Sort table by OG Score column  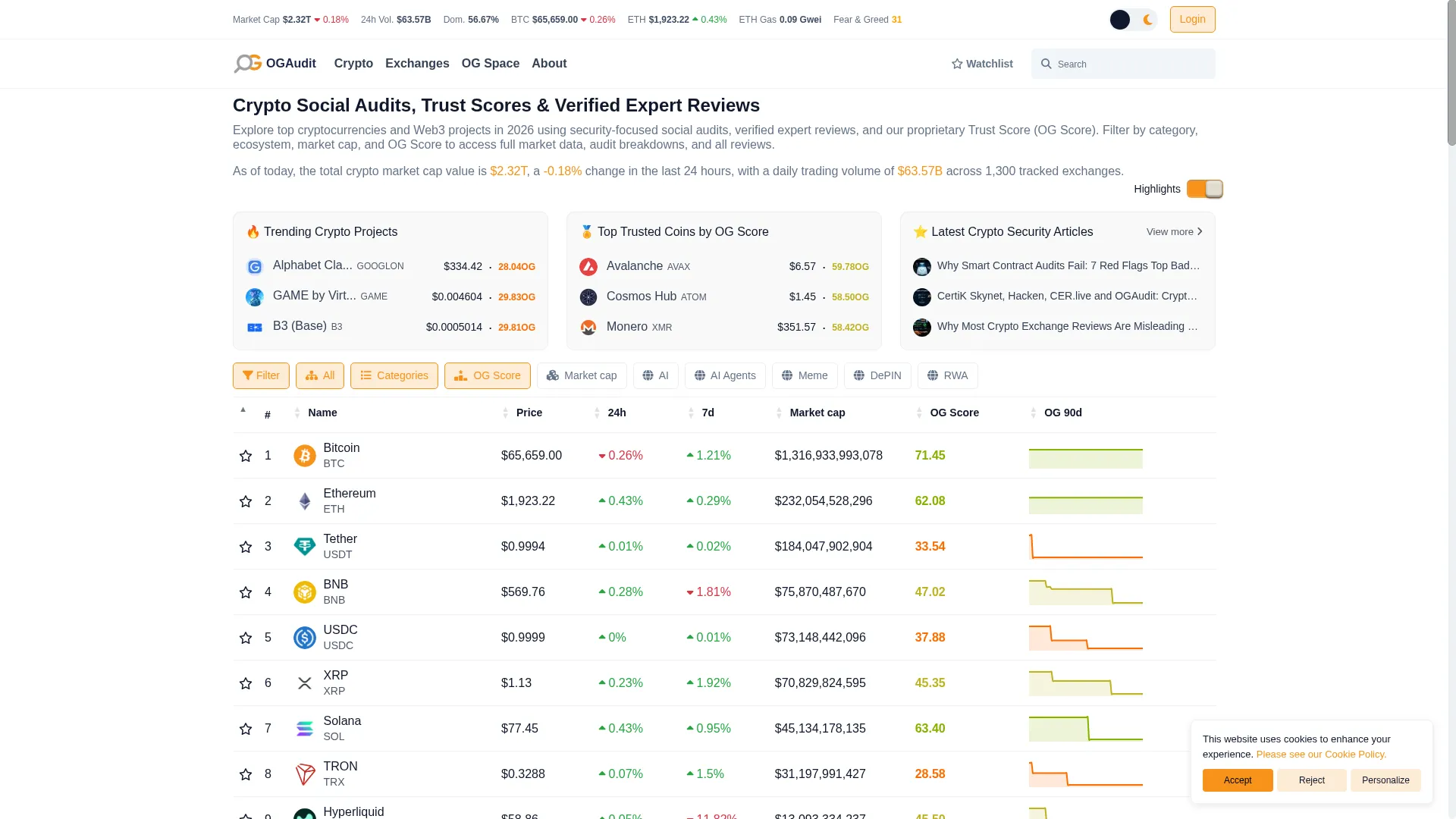point(954,413)
